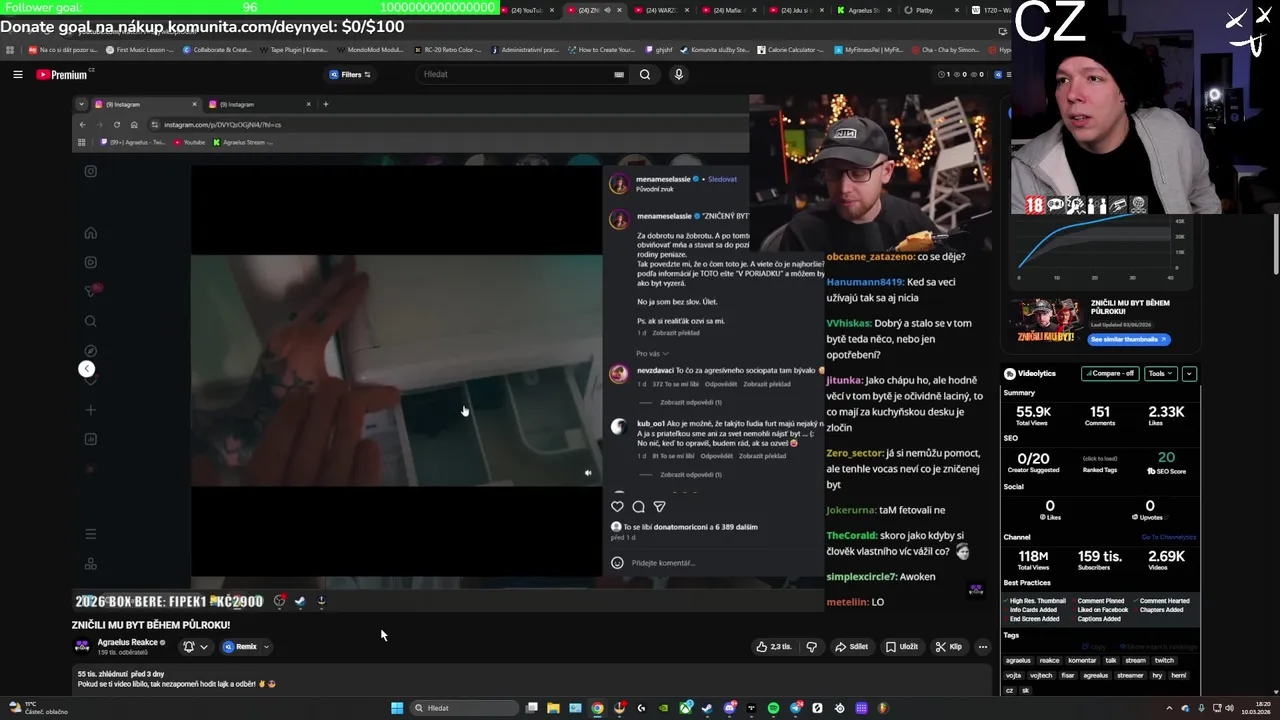
Task: Open the on-screen keyboard icon in search box
Action: 619,74
